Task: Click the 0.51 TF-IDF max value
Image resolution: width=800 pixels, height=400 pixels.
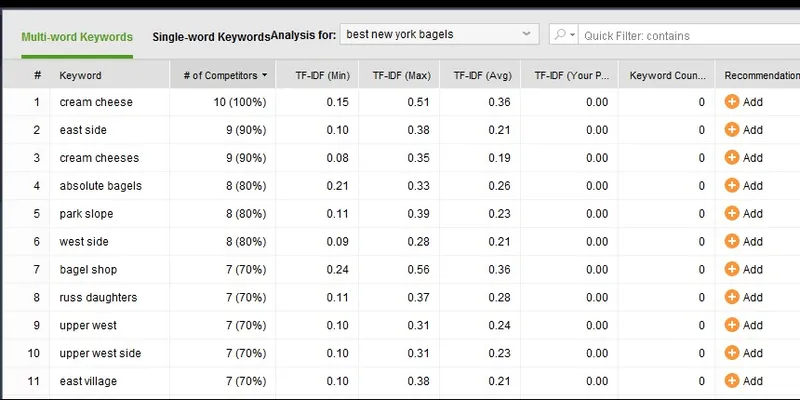Action: click(x=418, y=102)
